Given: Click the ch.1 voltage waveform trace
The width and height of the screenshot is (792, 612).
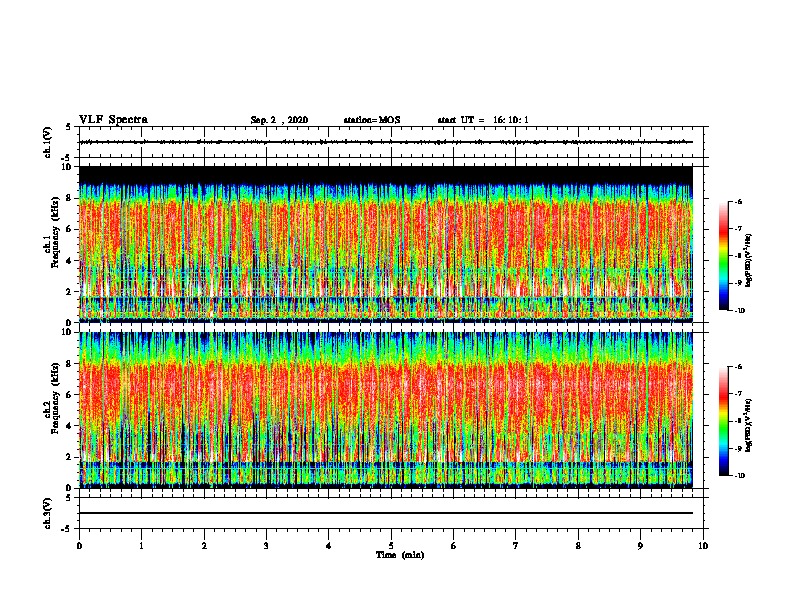Looking at the screenshot, I should [x=386, y=142].
